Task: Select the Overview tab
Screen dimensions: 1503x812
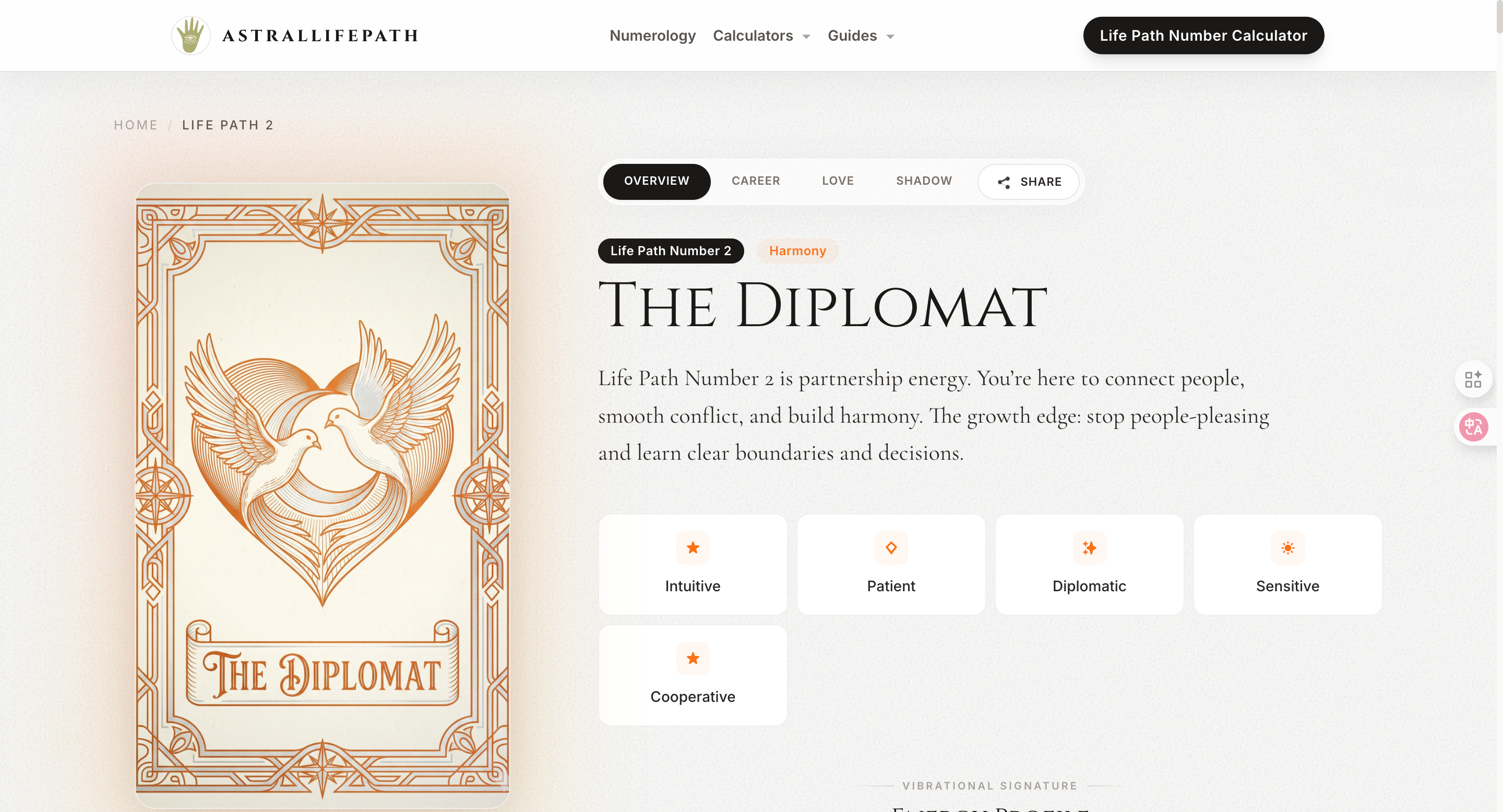Action: click(x=657, y=182)
